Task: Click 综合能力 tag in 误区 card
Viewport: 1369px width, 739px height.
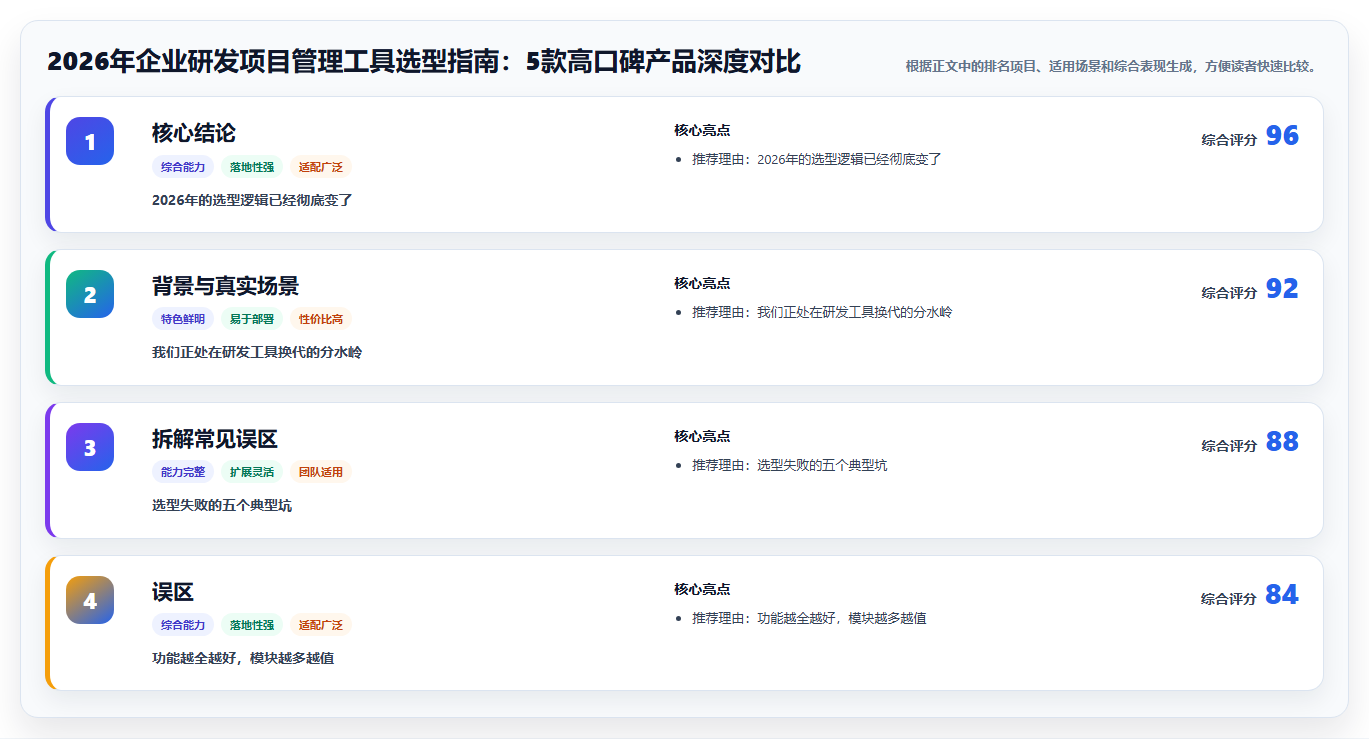Action: tap(183, 625)
